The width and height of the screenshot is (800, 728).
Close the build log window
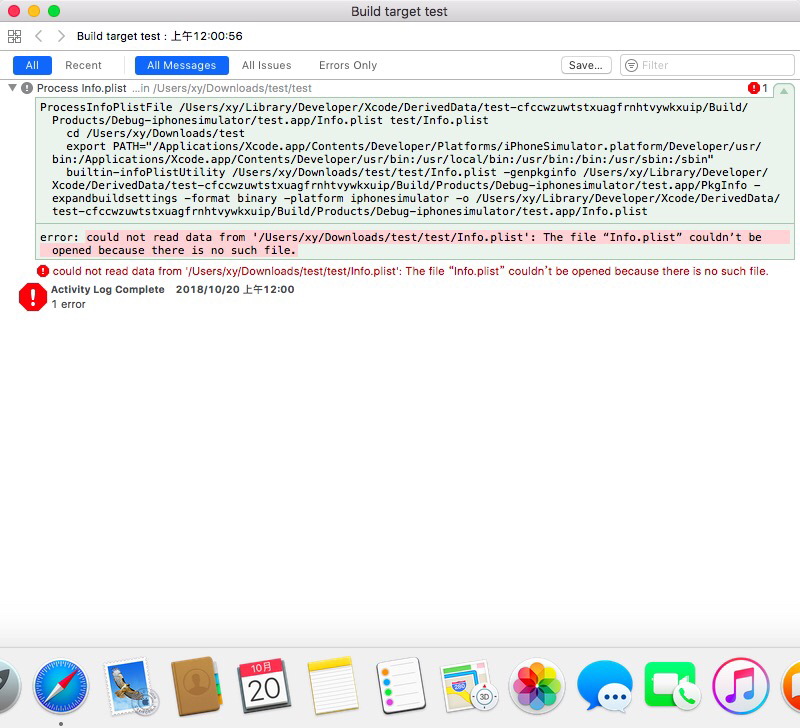click(14, 11)
